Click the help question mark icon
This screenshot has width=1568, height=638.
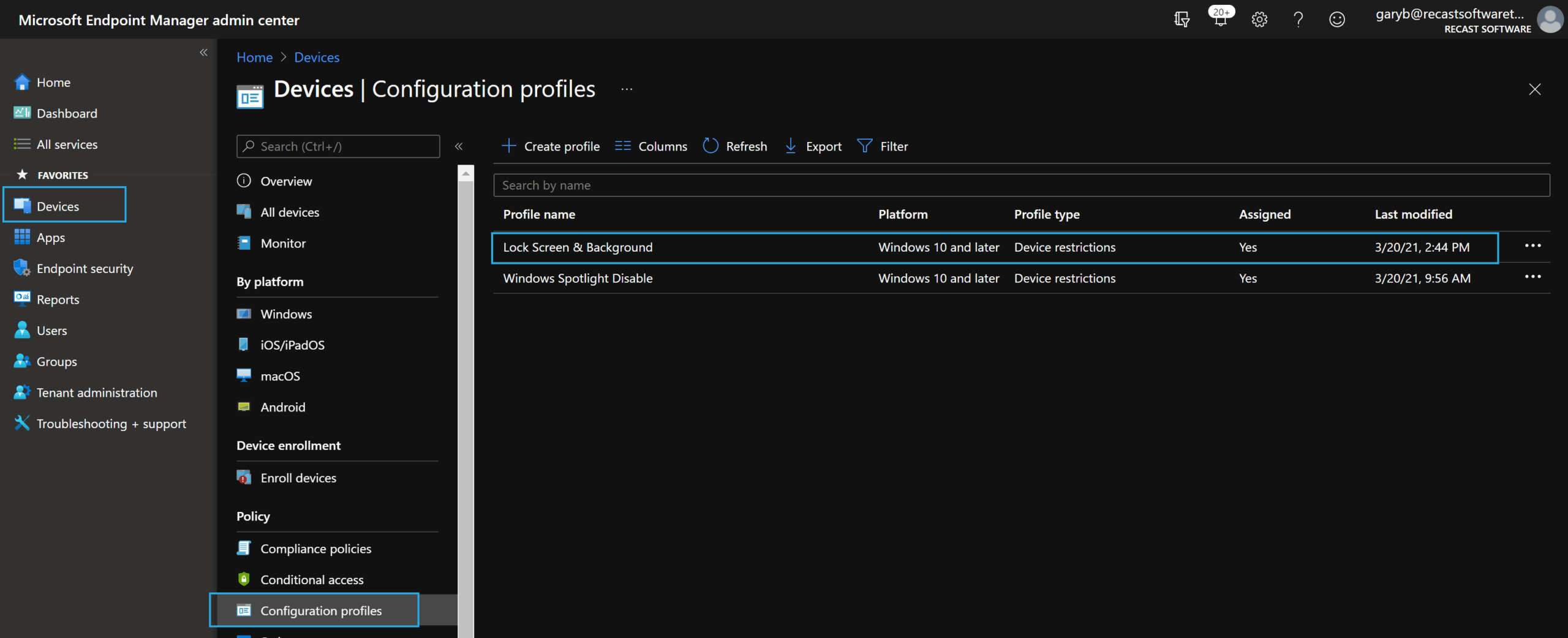1298,20
